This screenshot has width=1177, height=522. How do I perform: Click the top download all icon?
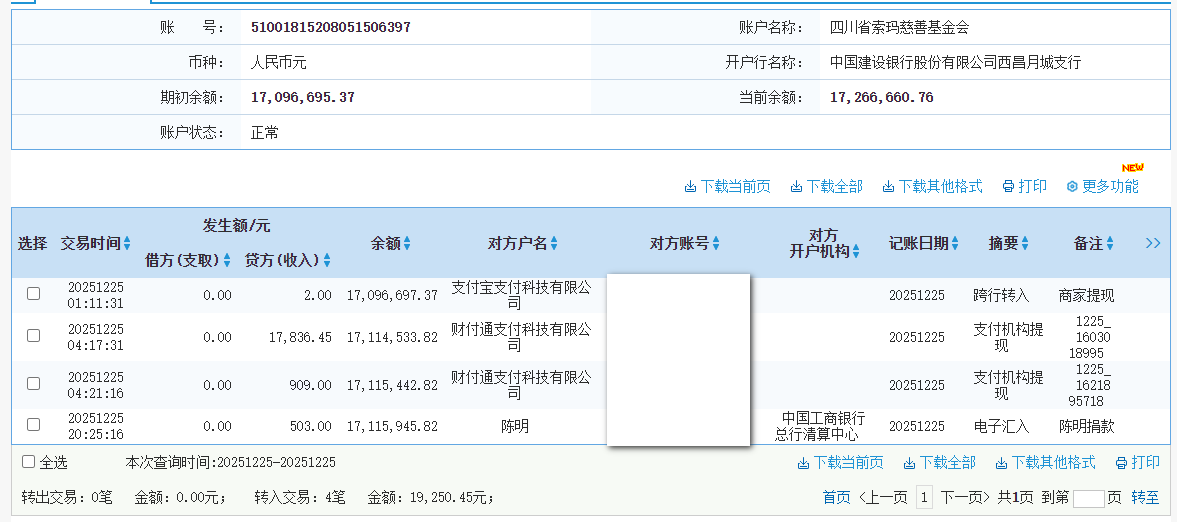[x=796, y=187]
